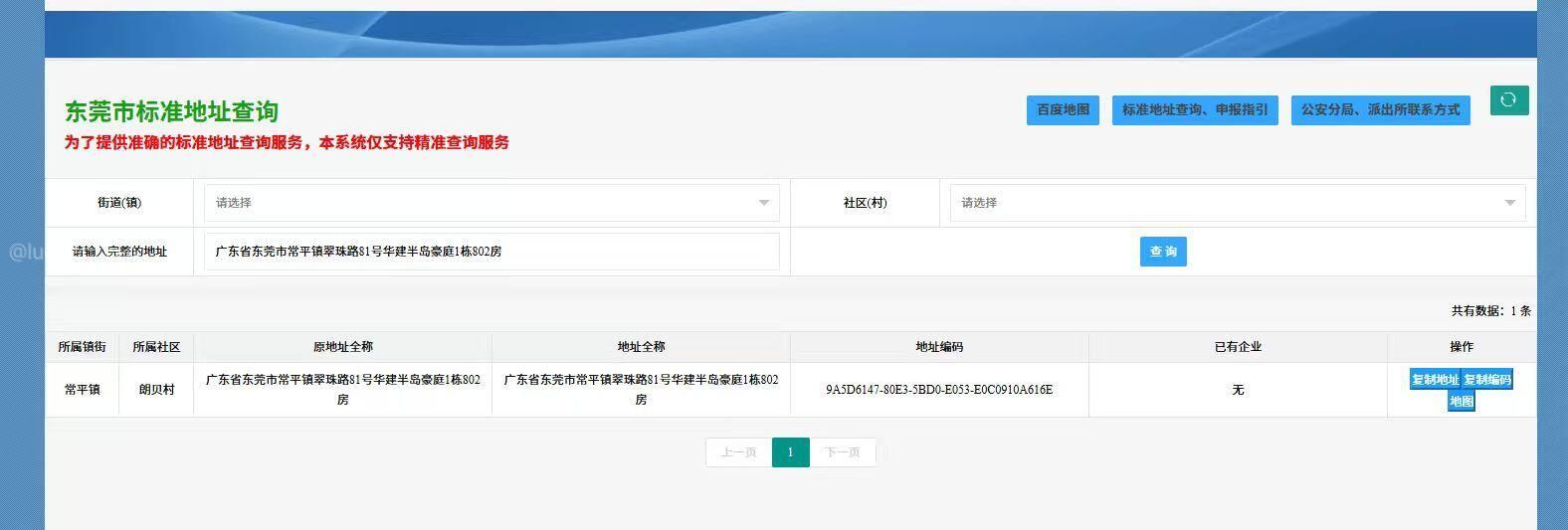Image resolution: width=1568 pixels, height=530 pixels.
Task: Open 标准地址查询、申报指引 guide
Action: pyautogui.click(x=1195, y=110)
